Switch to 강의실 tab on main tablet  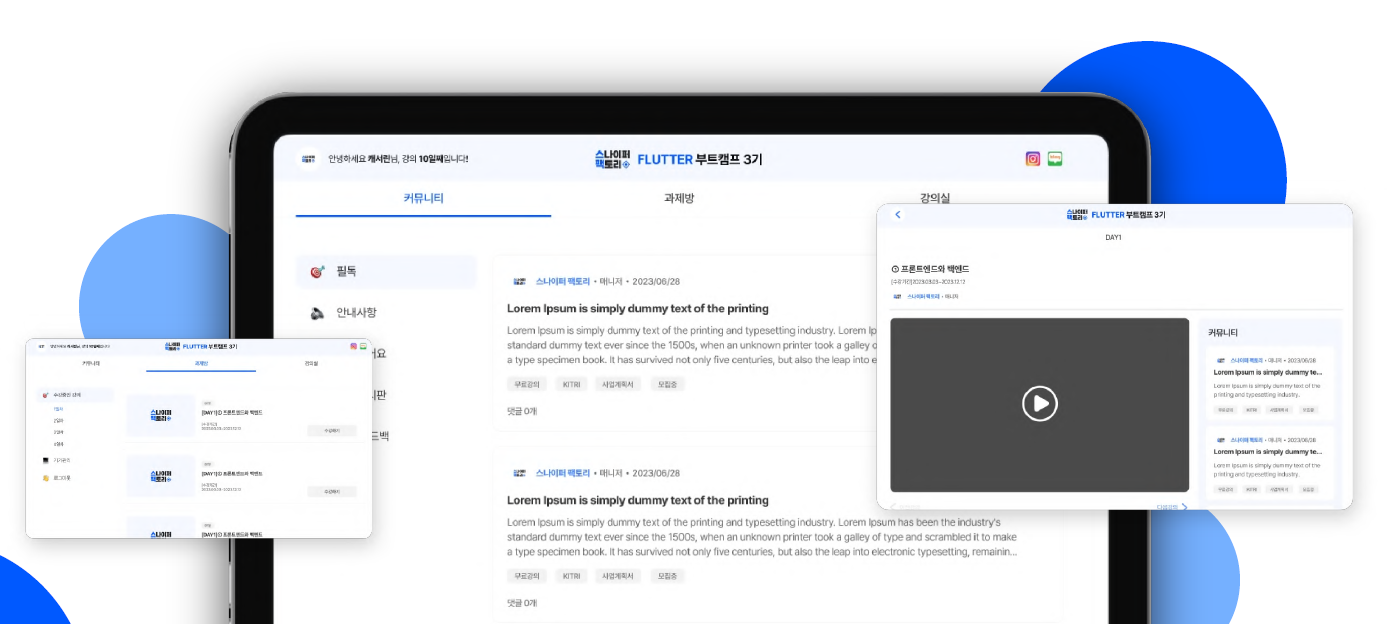[x=934, y=198]
